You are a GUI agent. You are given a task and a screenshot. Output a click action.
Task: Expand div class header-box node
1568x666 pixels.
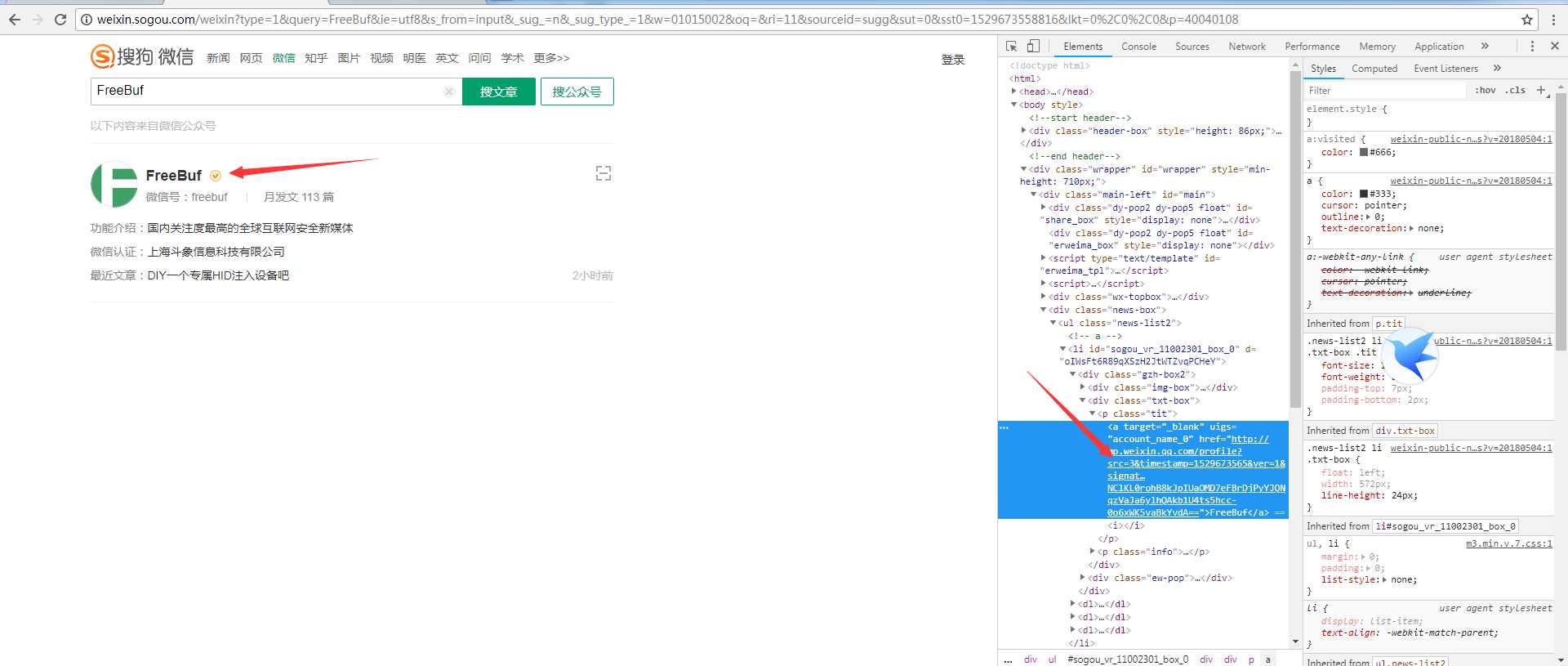(x=1024, y=131)
